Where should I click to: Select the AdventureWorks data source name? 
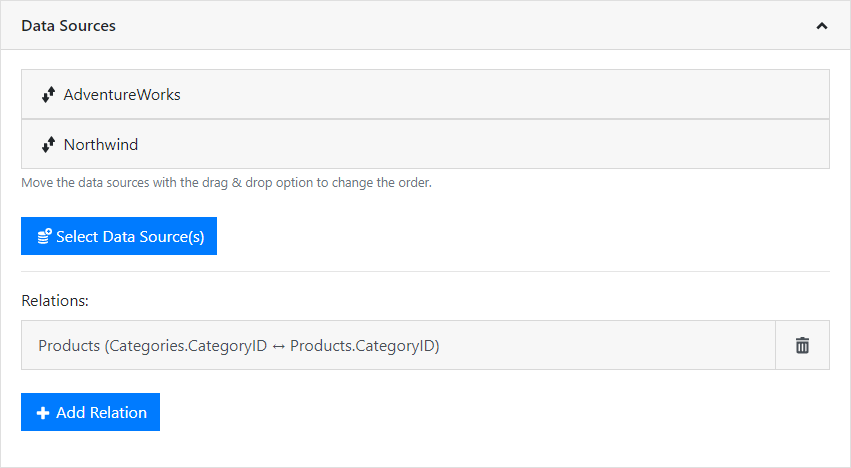point(122,95)
